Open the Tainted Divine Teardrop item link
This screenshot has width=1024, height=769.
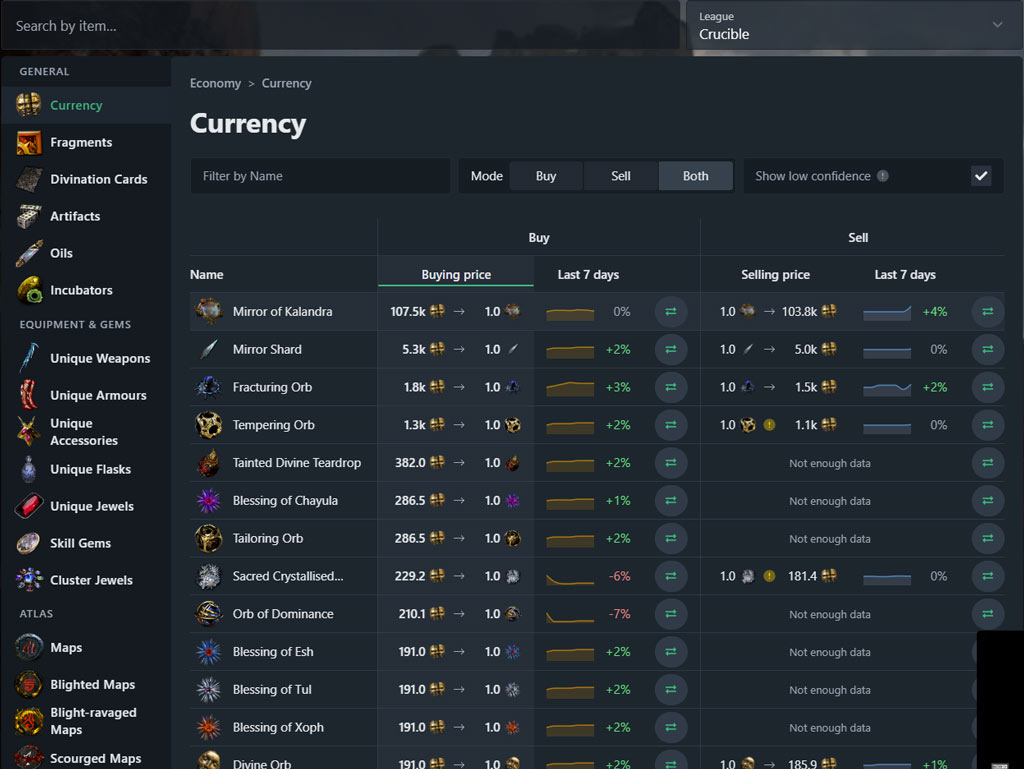296,463
